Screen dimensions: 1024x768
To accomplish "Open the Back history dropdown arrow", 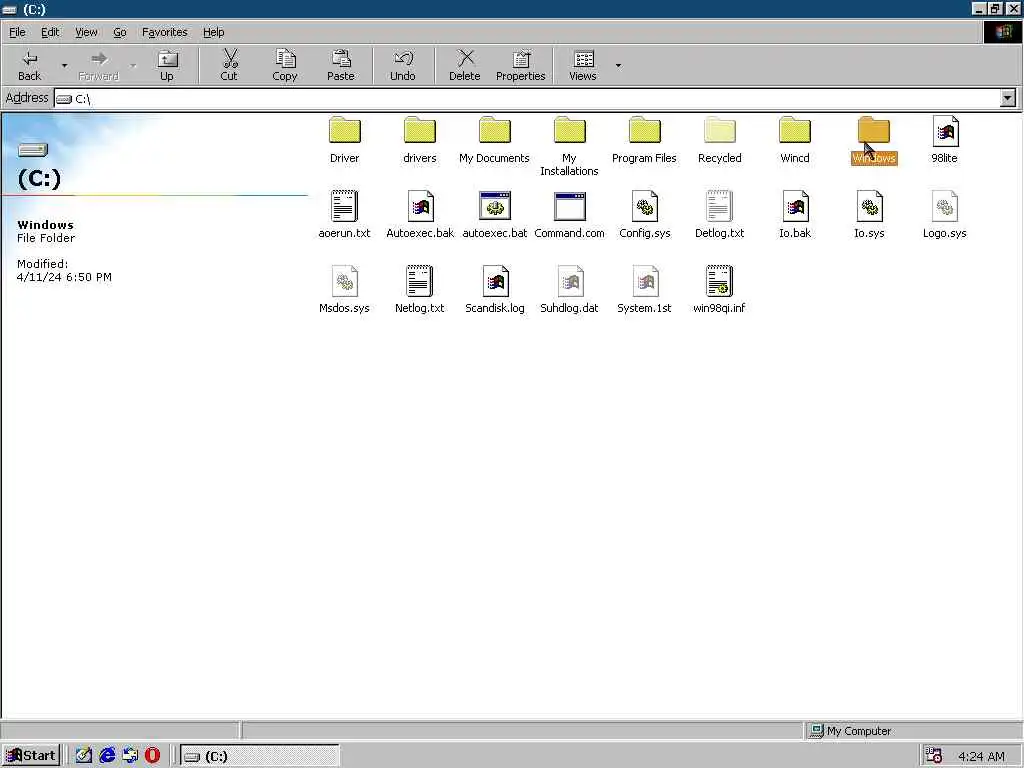I will [x=64, y=65].
